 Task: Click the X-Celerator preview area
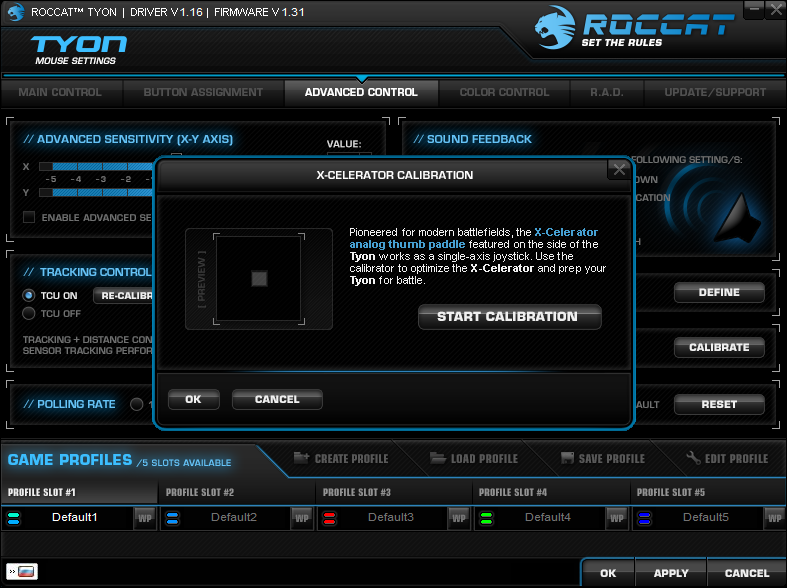(259, 279)
